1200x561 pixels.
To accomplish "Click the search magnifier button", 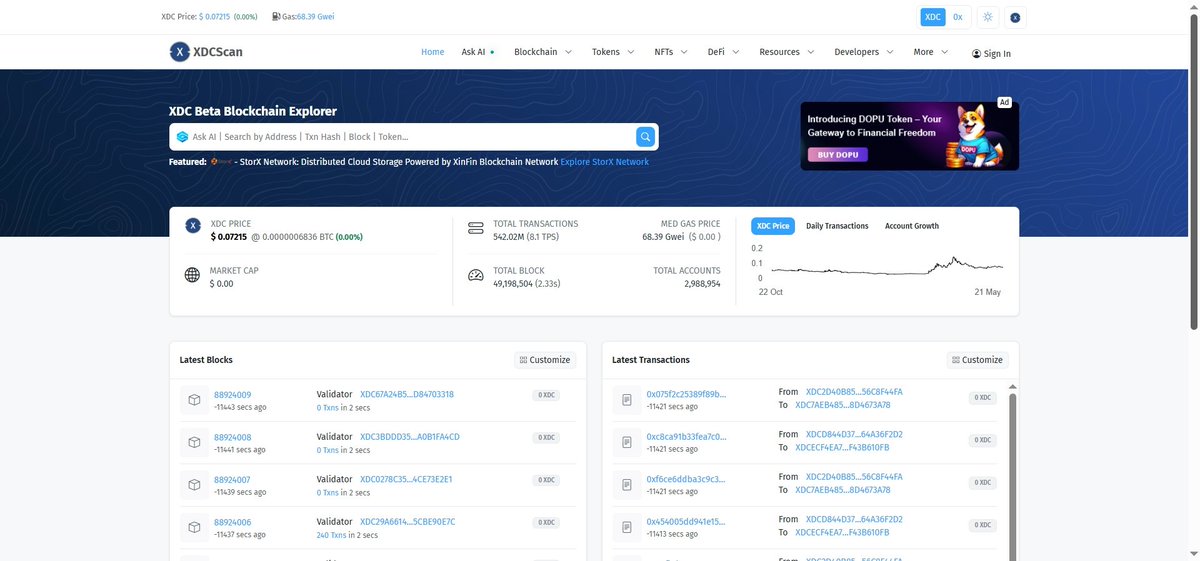I will 646,137.
